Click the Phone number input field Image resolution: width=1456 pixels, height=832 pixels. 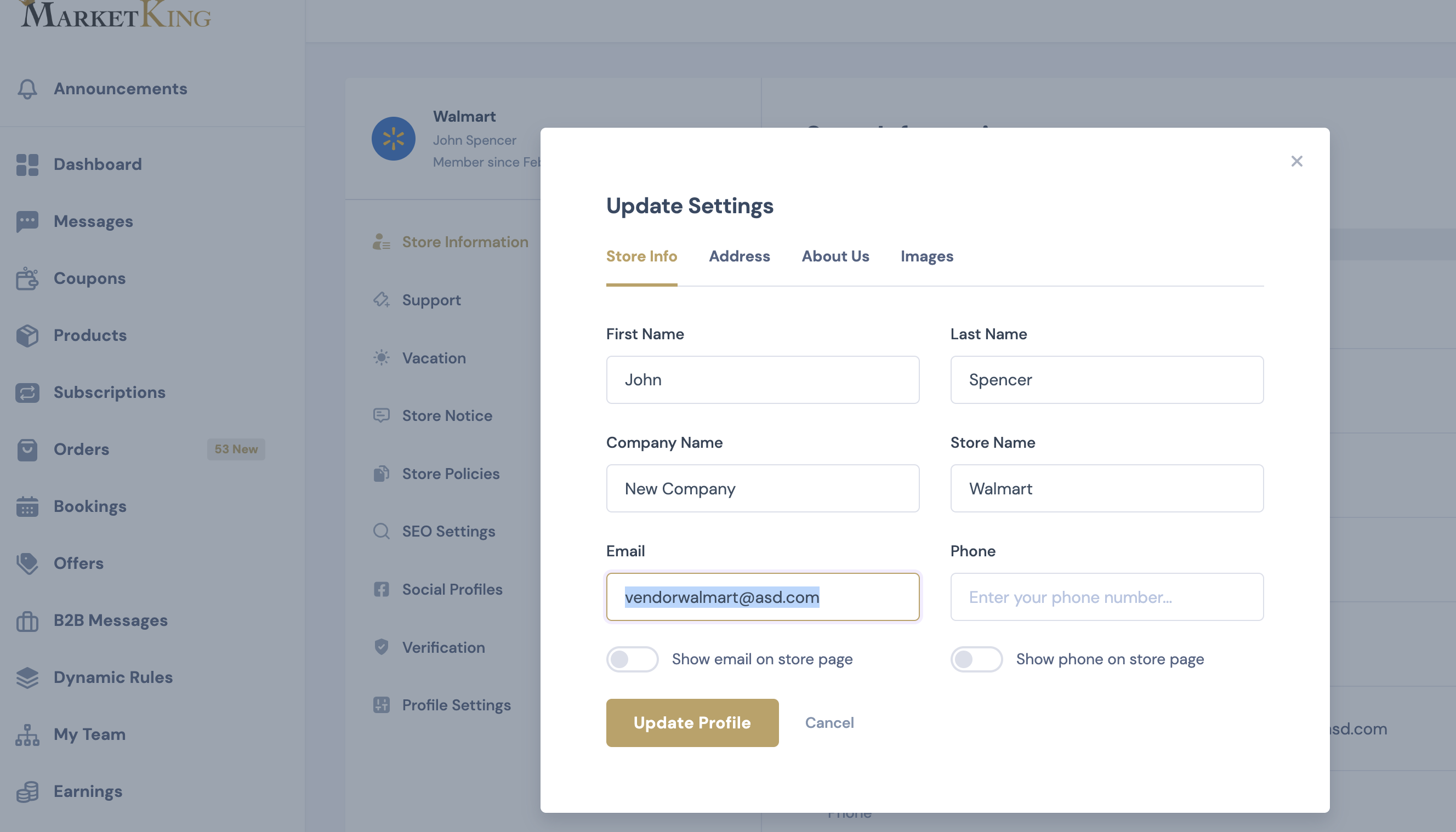click(1107, 597)
